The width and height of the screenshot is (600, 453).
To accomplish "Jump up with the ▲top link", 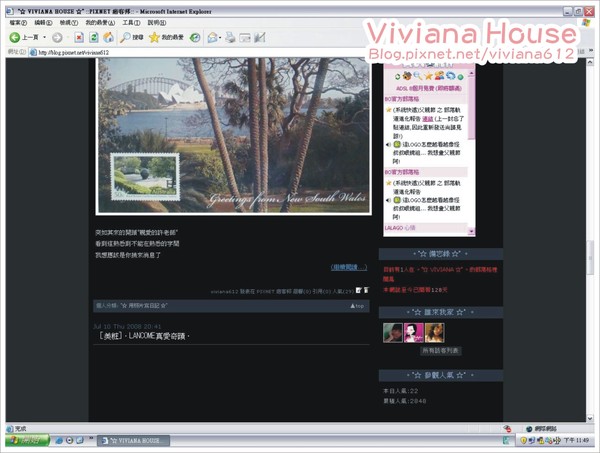I will coord(357,306).
